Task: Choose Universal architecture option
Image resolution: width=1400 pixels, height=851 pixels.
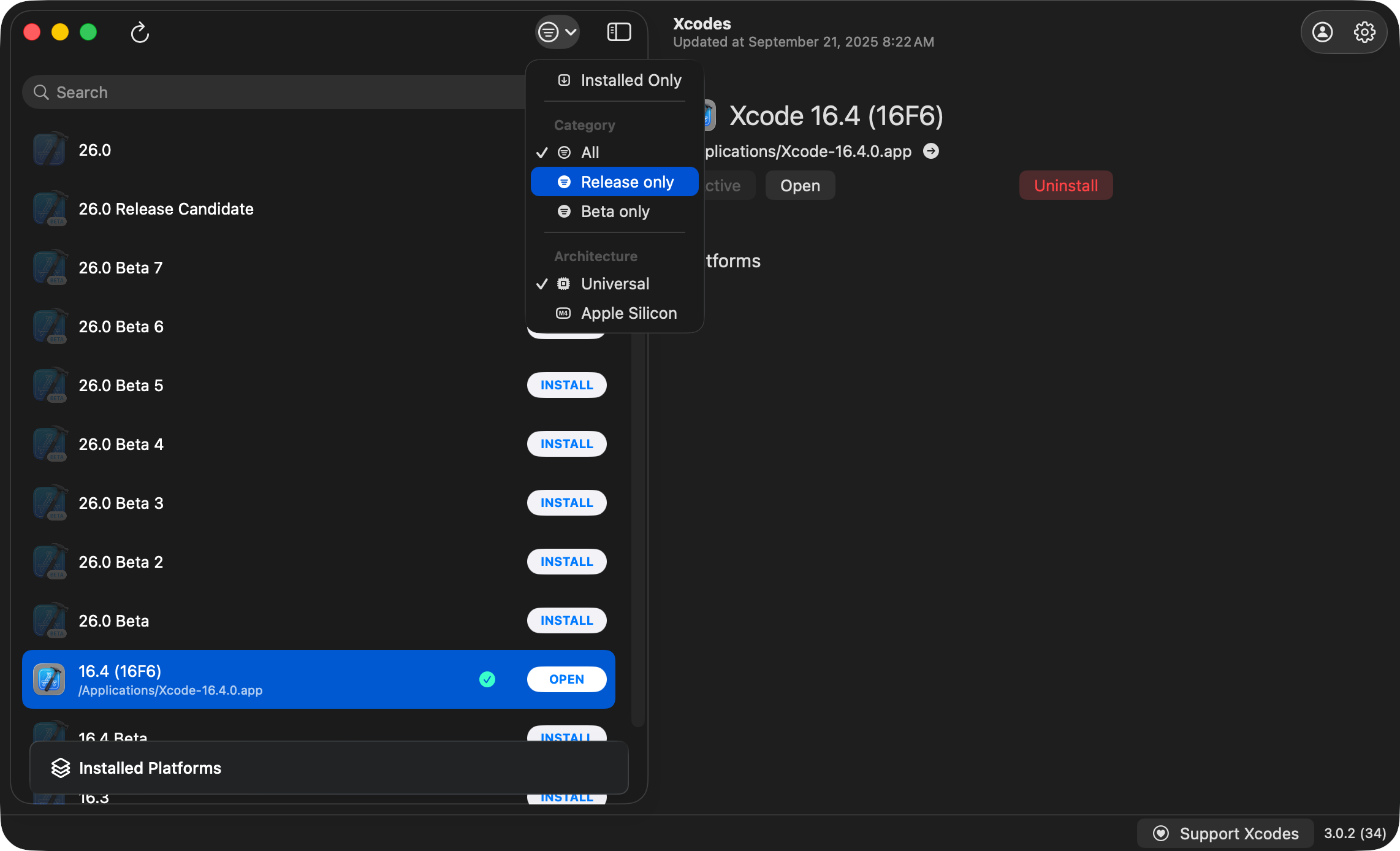Action: click(x=615, y=284)
